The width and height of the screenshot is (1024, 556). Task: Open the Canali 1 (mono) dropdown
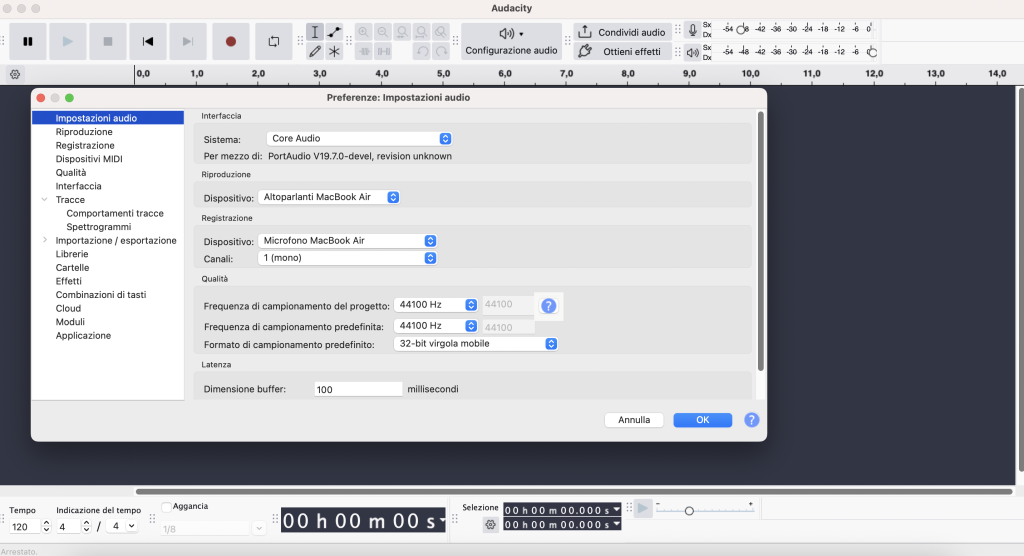pos(347,258)
